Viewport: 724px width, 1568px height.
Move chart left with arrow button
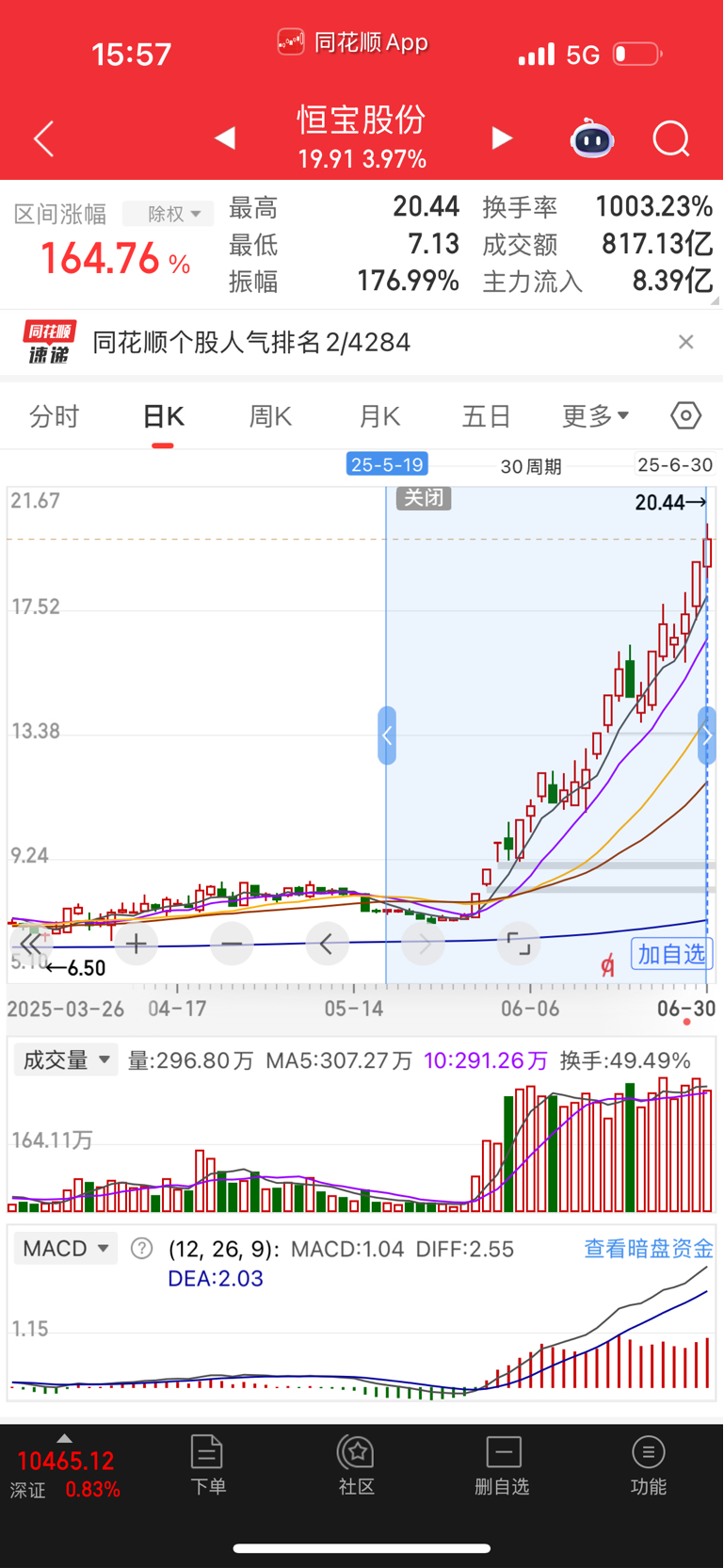click(328, 944)
